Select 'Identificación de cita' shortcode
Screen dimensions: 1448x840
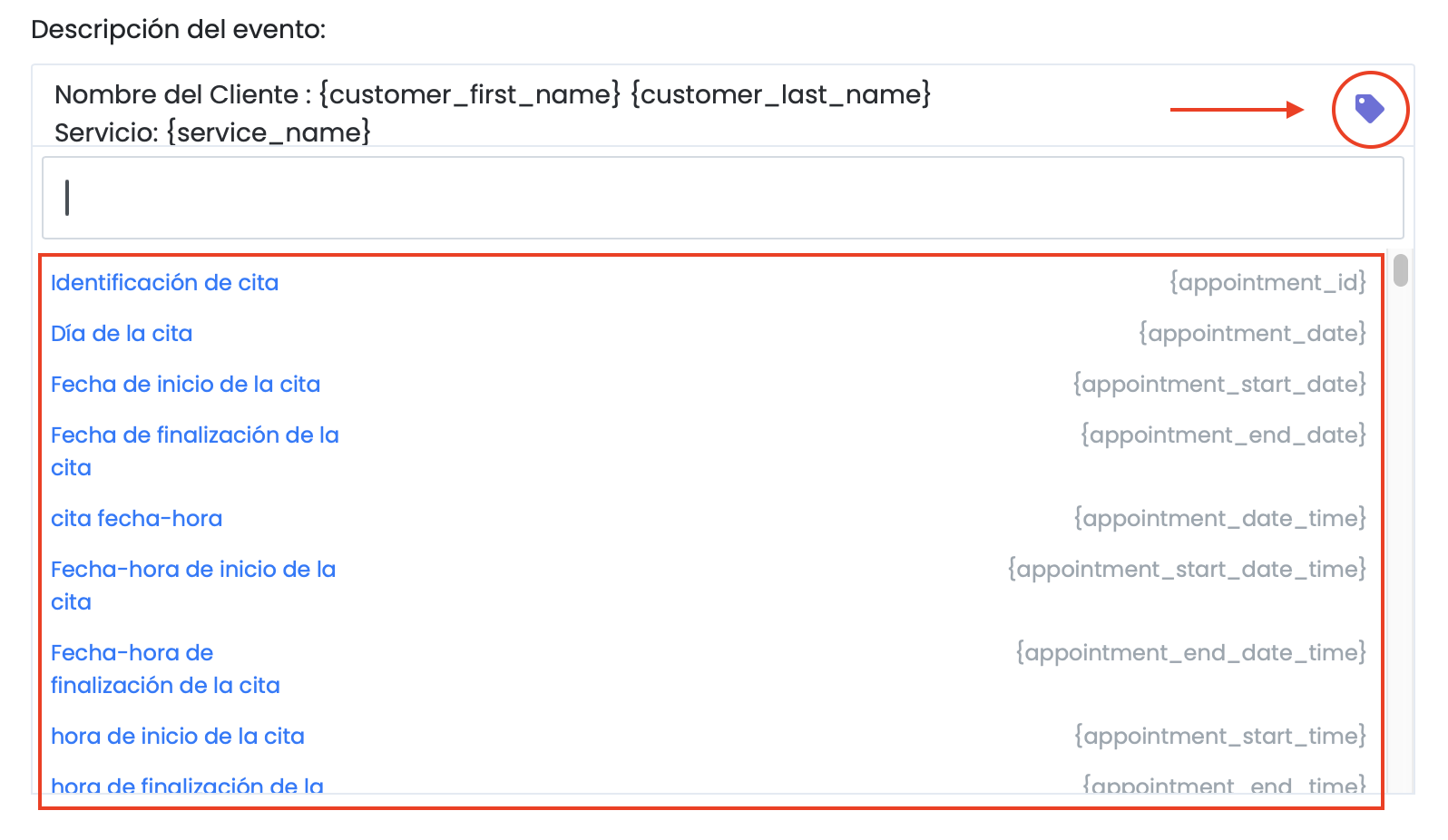(164, 283)
